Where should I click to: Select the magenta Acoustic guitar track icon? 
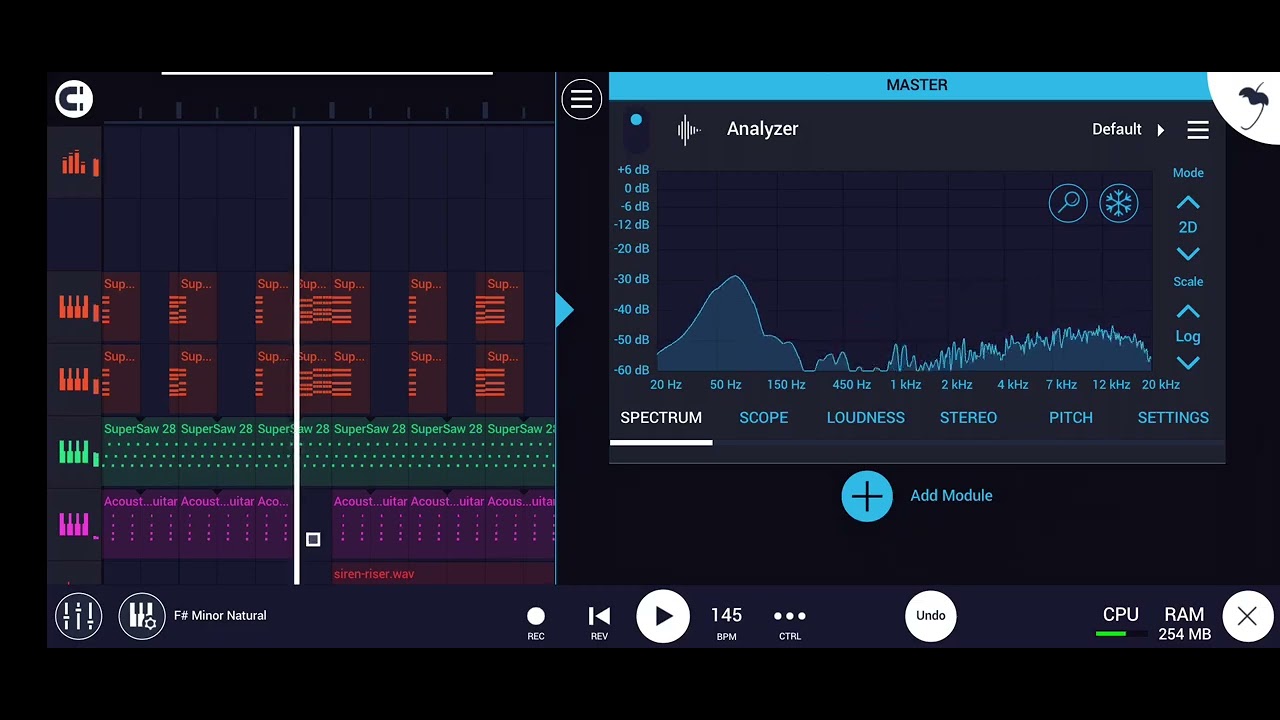pos(75,525)
